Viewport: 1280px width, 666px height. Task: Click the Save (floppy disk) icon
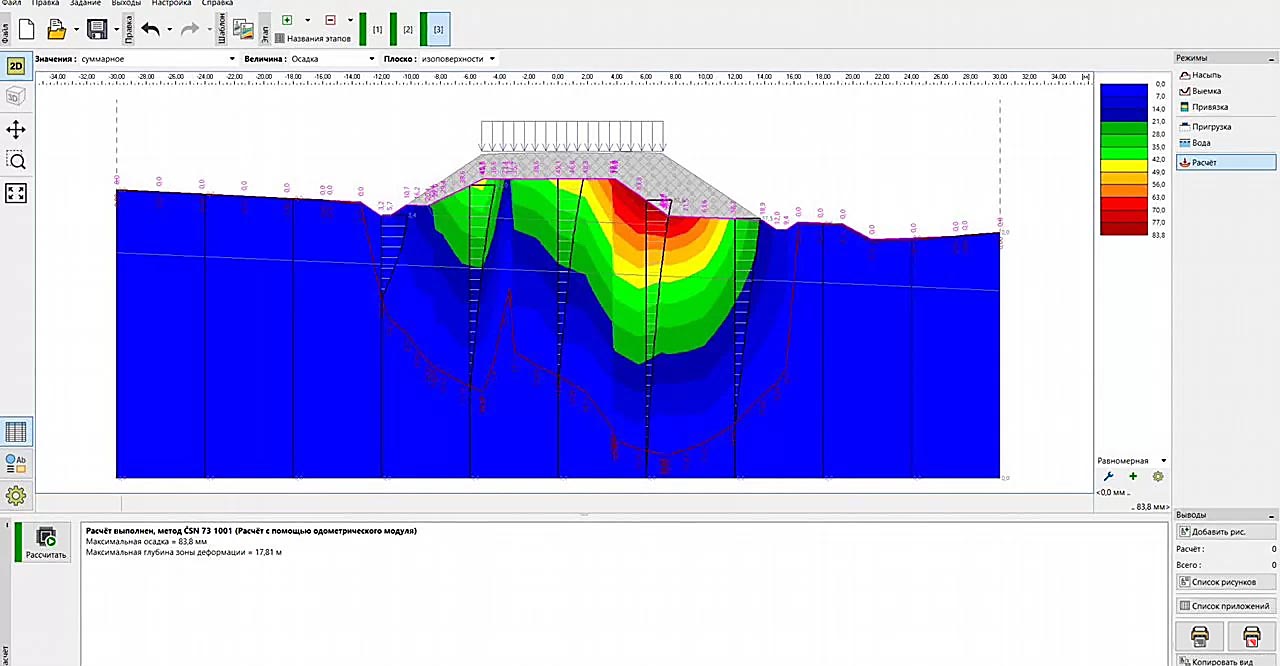[97, 30]
